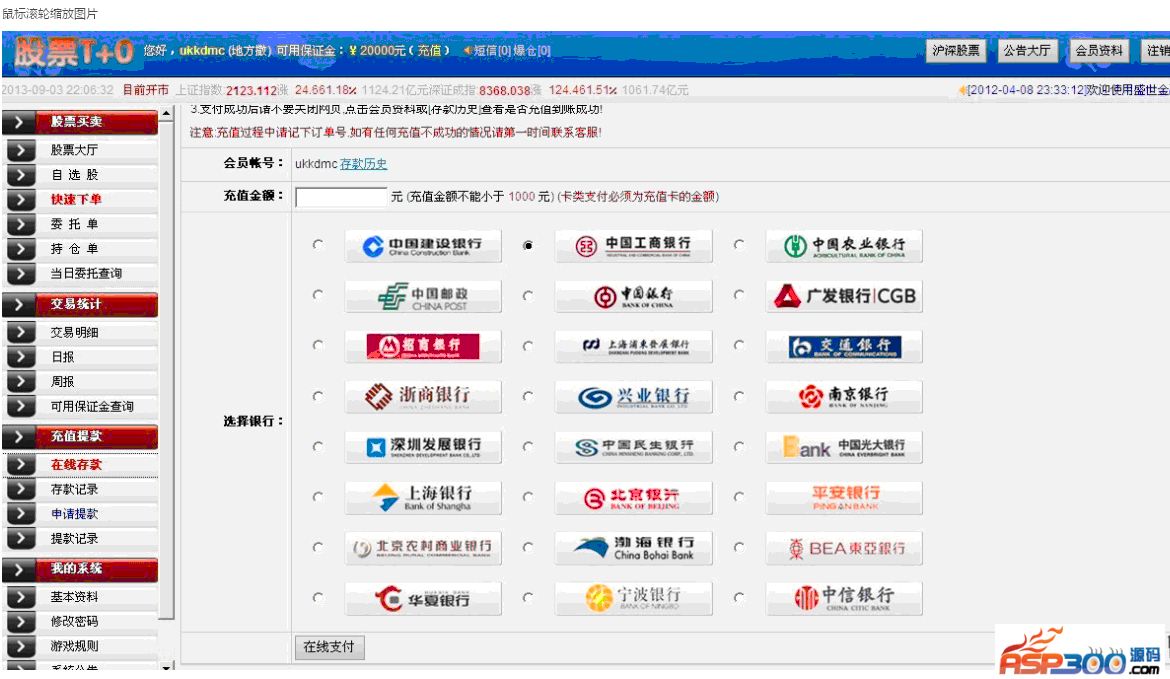The width and height of the screenshot is (1170, 679).
Task: Open the 公告大厅 top tab
Action: pos(1027,51)
